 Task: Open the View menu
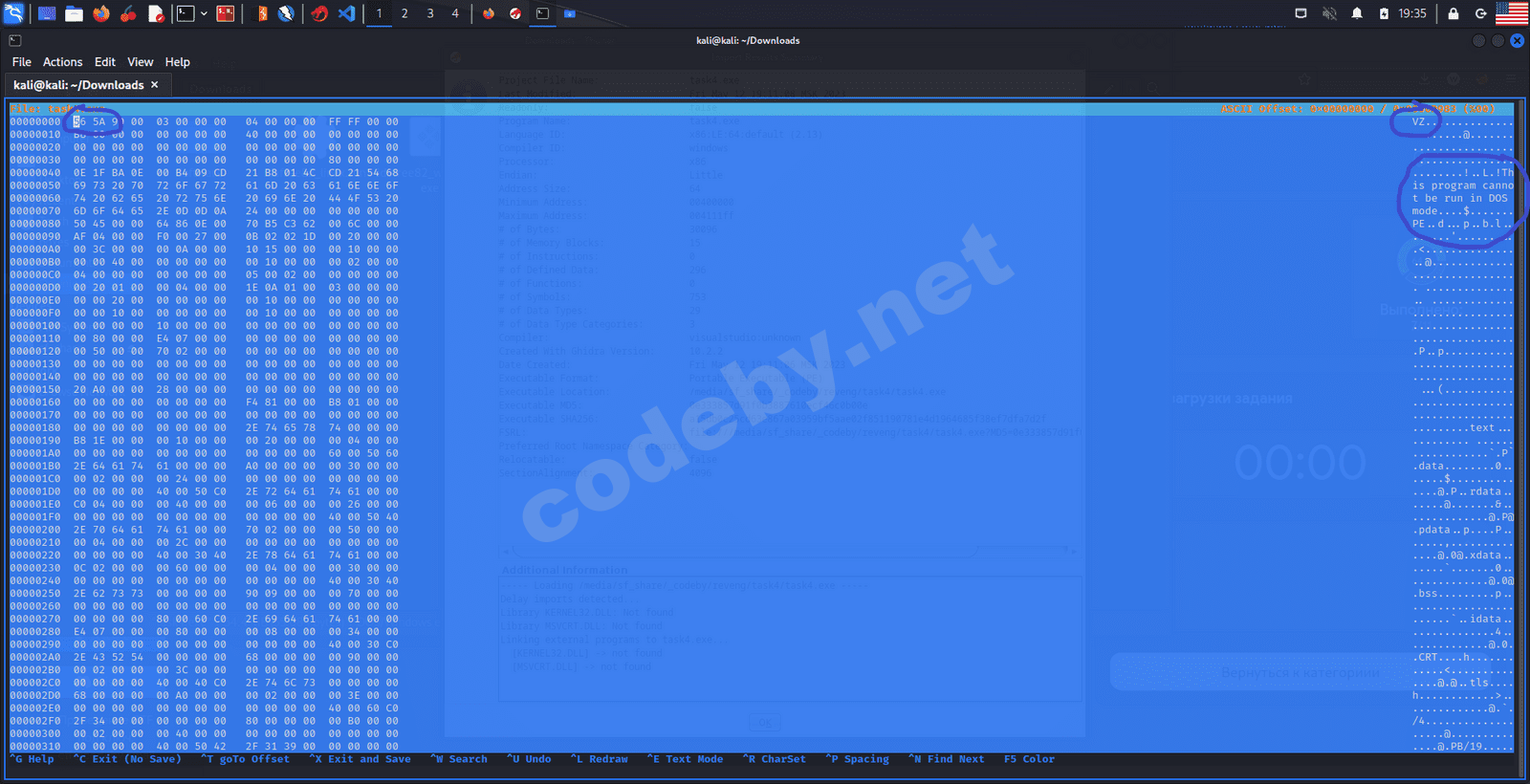coord(141,62)
